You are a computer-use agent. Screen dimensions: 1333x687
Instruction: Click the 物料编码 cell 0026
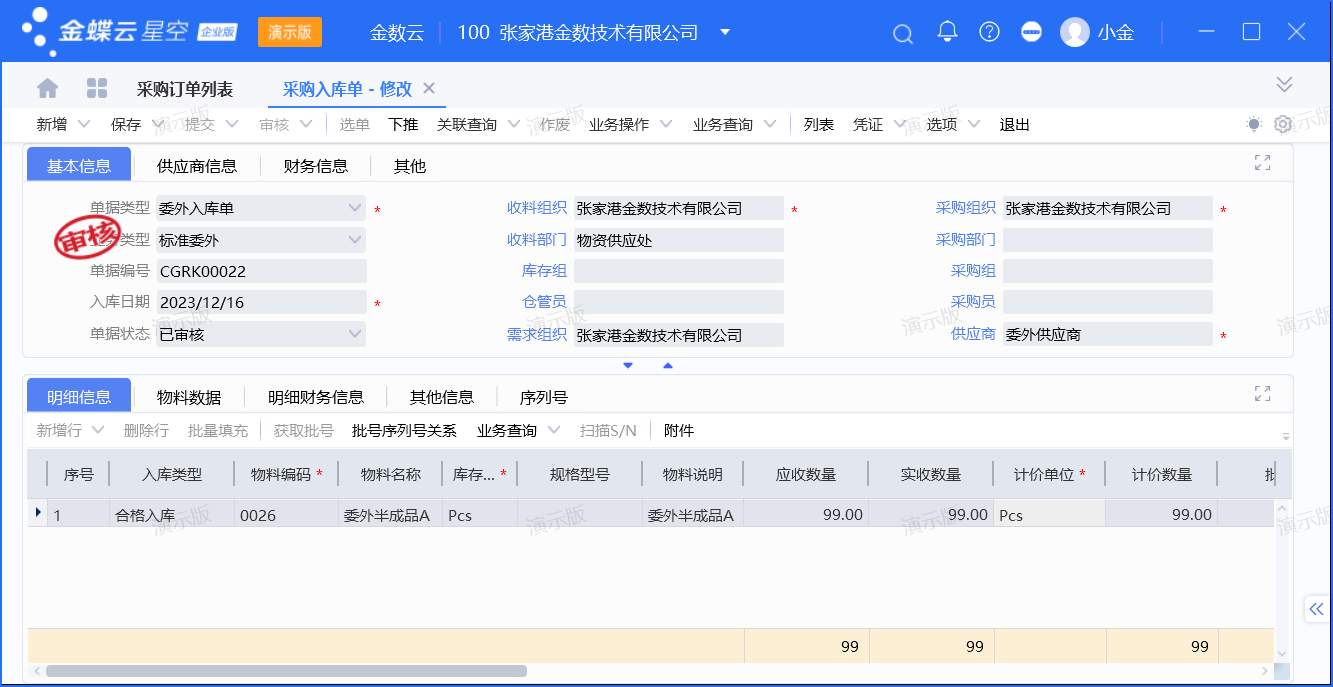(x=286, y=515)
